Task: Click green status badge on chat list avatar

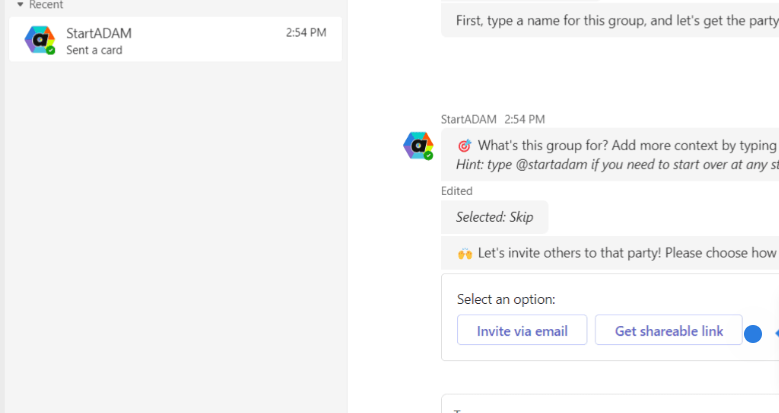Action: pos(50,50)
